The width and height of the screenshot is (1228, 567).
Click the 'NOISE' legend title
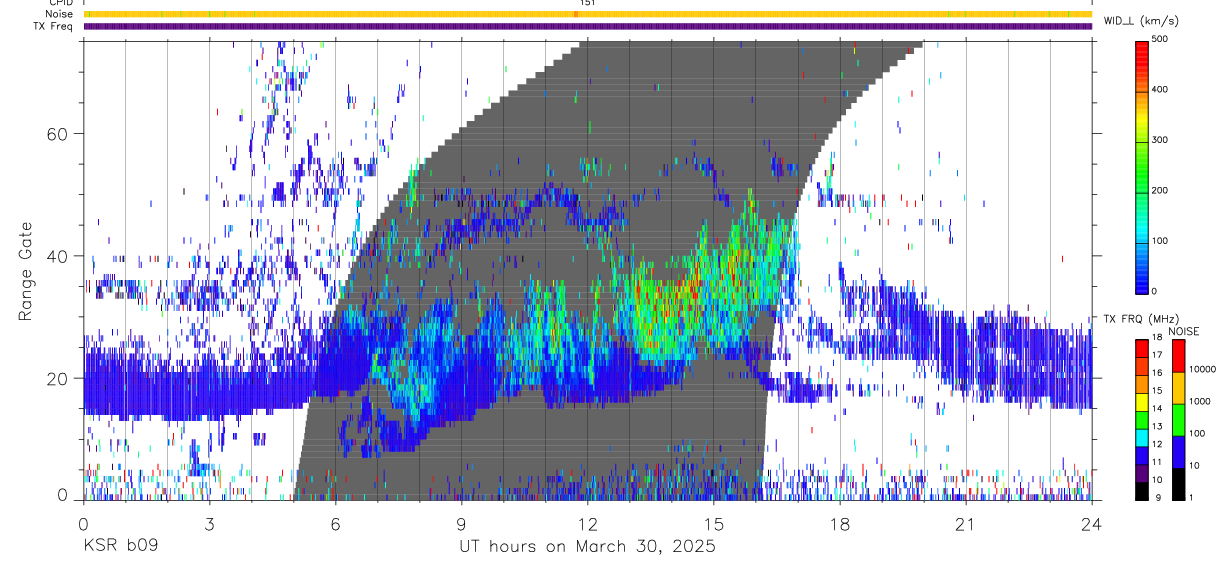pyautogui.click(x=1185, y=331)
